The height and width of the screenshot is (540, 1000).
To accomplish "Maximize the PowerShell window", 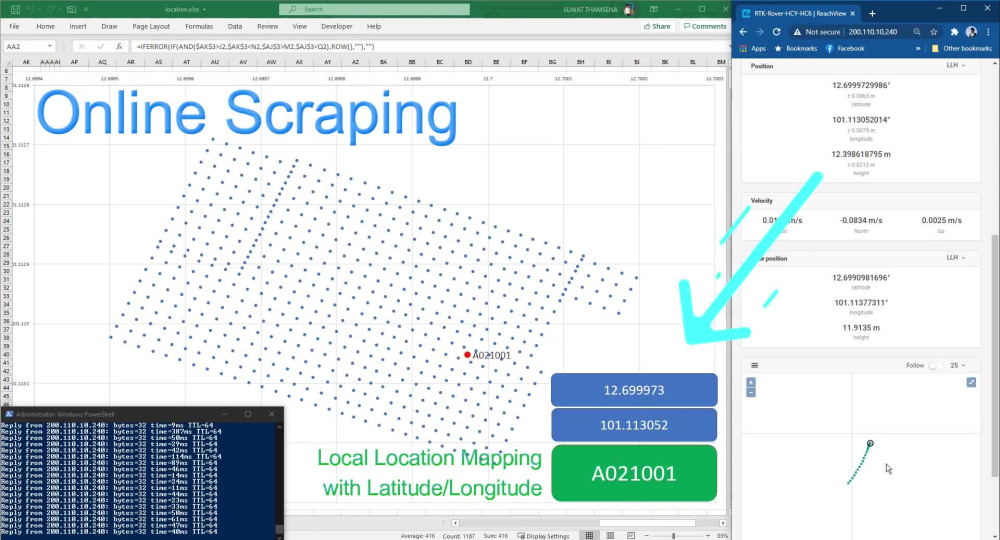I will tap(248, 414).
